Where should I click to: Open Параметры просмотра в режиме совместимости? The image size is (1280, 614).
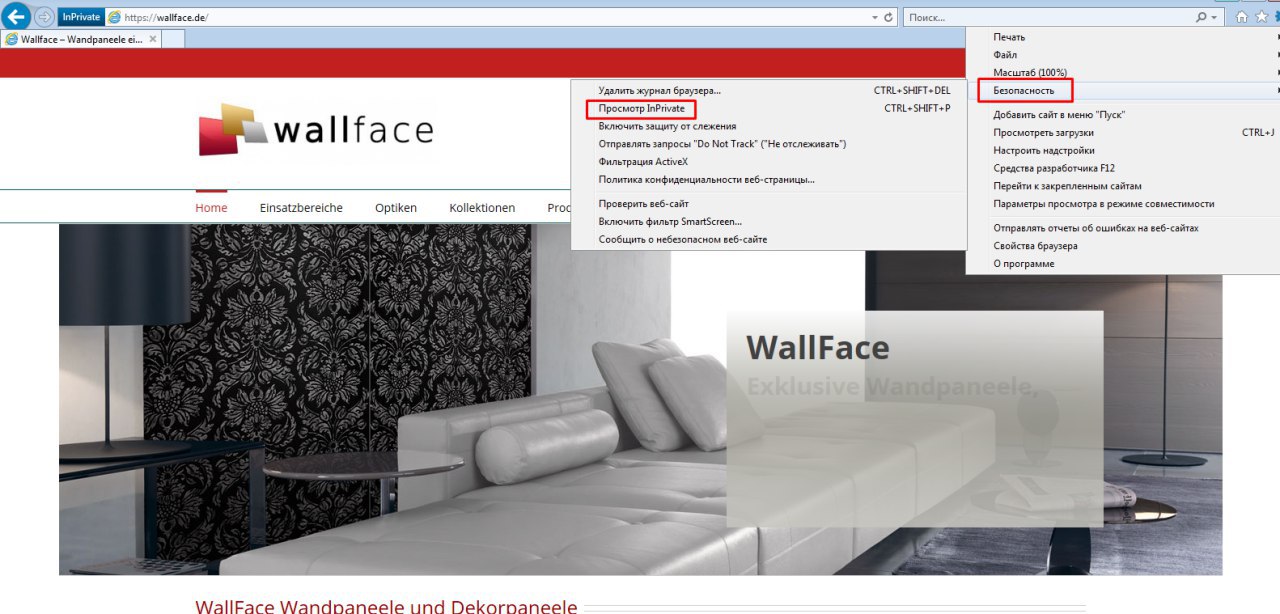click(x=1122, y=204)
